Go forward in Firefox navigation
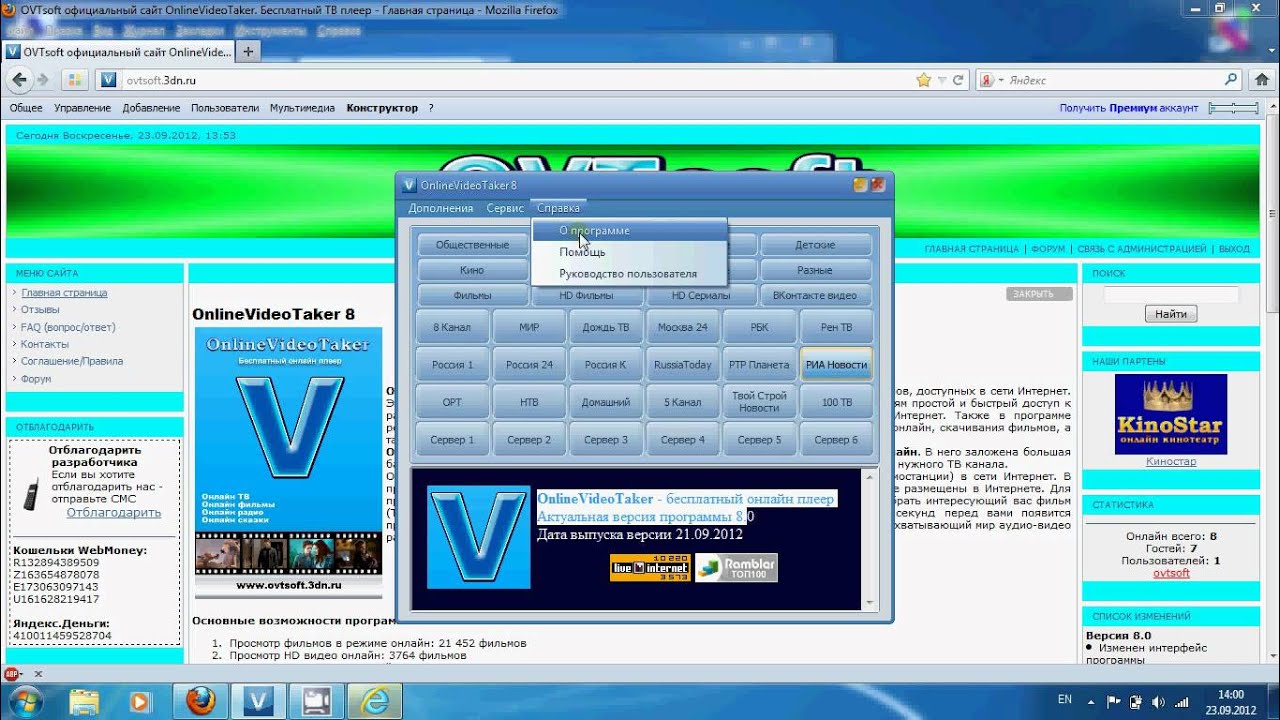 43,80
